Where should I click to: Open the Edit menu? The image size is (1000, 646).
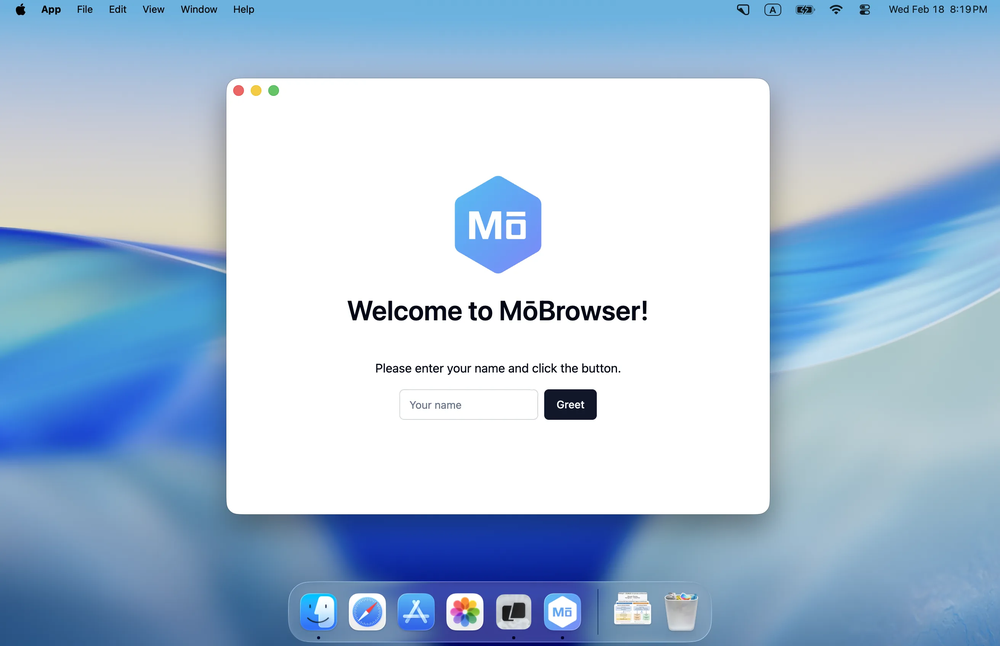click(x=117, y=9)
